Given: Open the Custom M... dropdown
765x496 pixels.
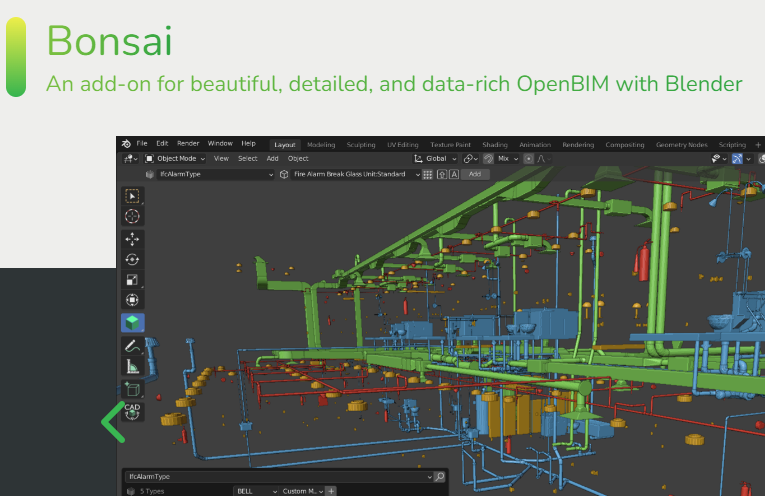Looking at the screenshot, I should [x=303, y=491].
